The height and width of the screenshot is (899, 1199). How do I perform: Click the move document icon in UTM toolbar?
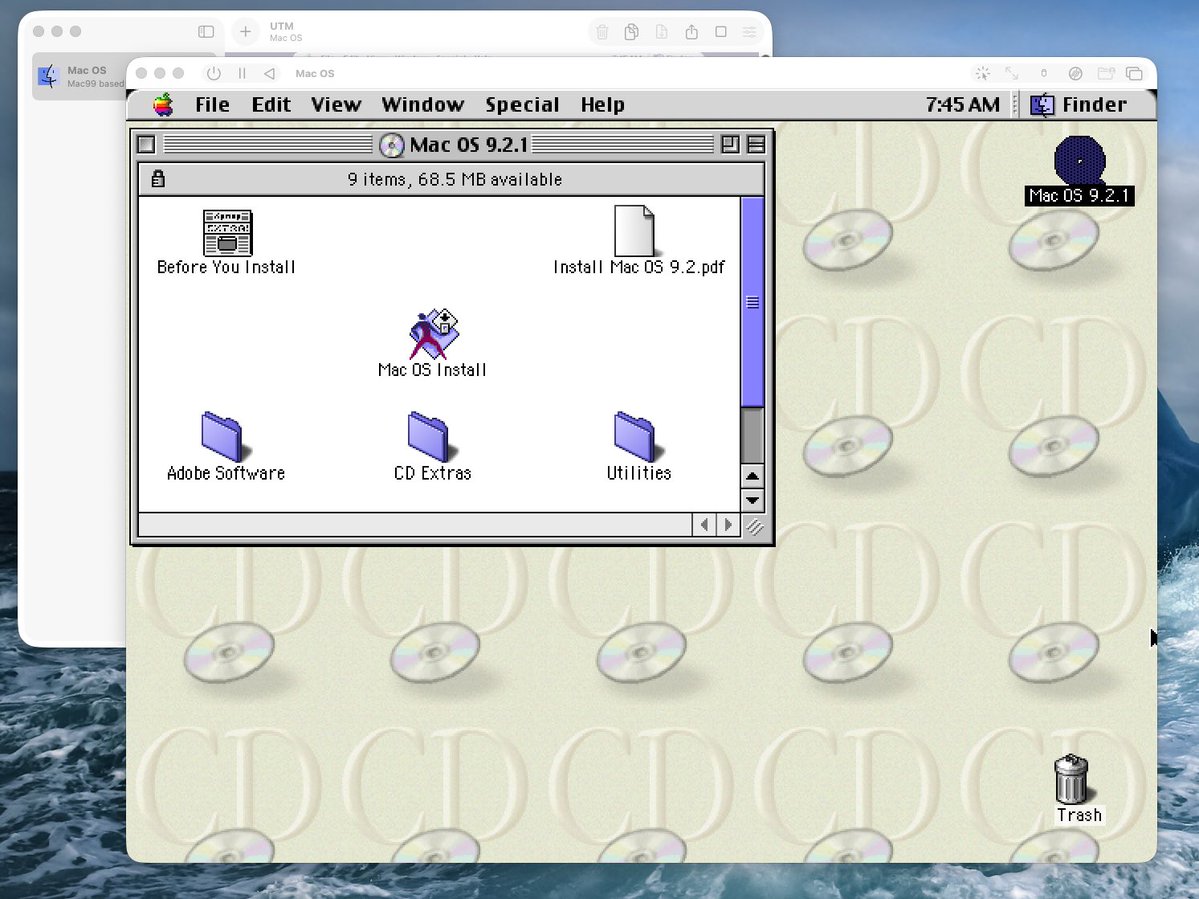661,31
